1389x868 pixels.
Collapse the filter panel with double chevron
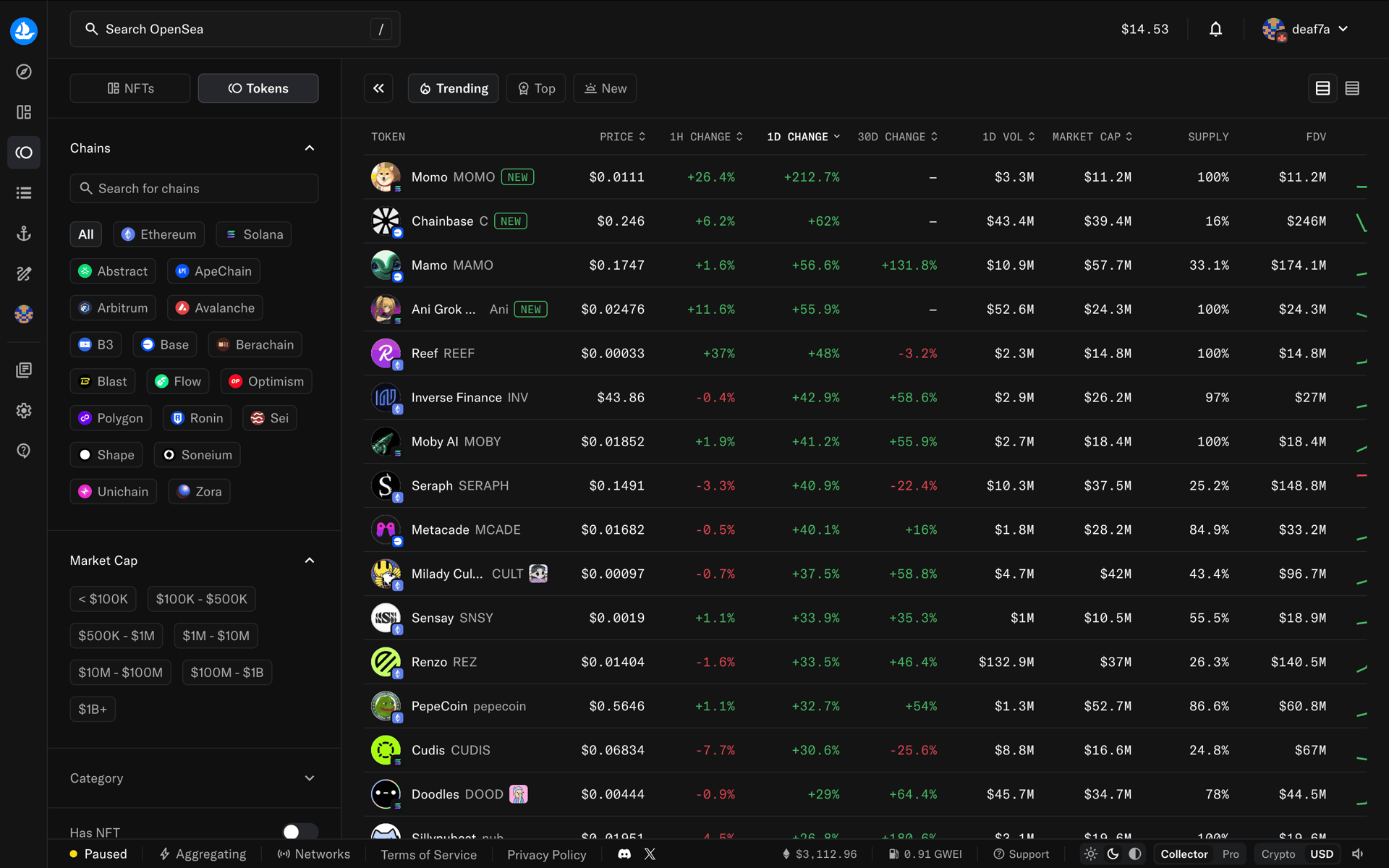pyautogui.click(x=378, y=88)
